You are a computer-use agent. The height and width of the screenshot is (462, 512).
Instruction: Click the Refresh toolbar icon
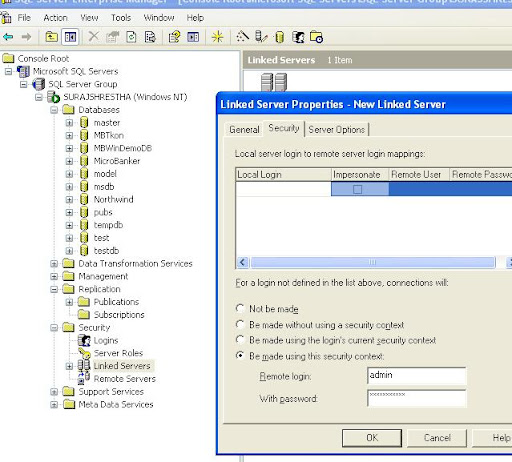pos(131,37)
